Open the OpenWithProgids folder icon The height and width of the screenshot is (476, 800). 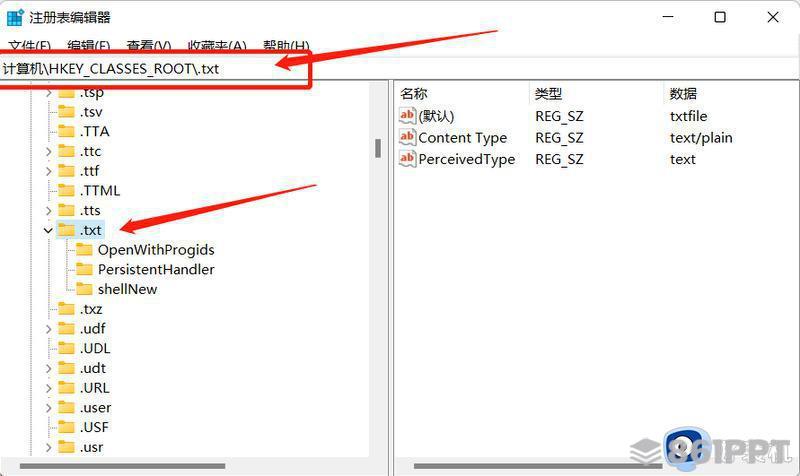click(84, 249)
